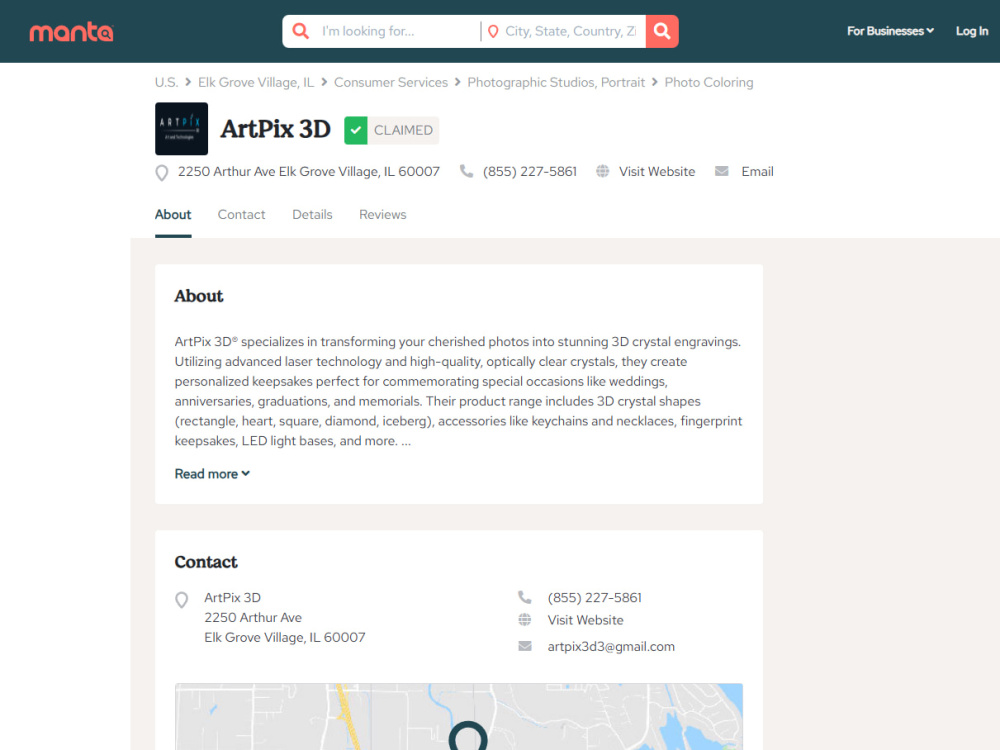1000x750 pixels.
Task: Click the magnifier icon inside search field
Action: pos(300,31)
